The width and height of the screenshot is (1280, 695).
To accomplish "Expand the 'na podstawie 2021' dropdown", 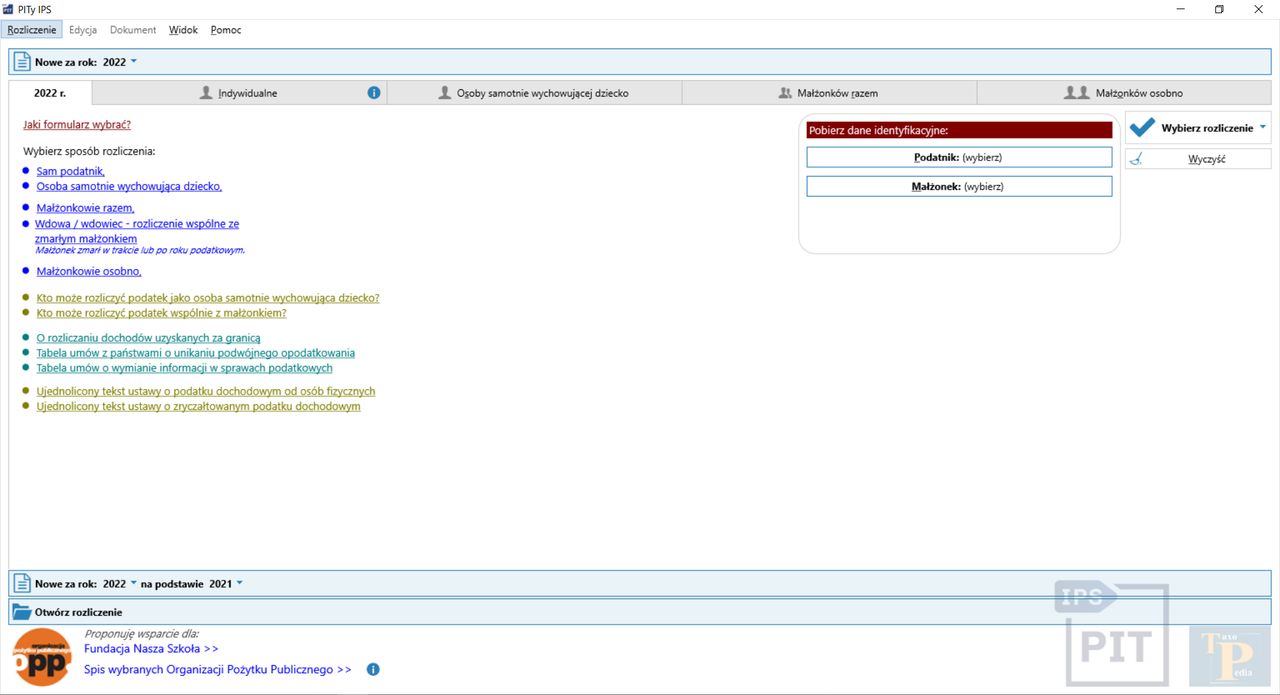I will [x=239, y=583].
